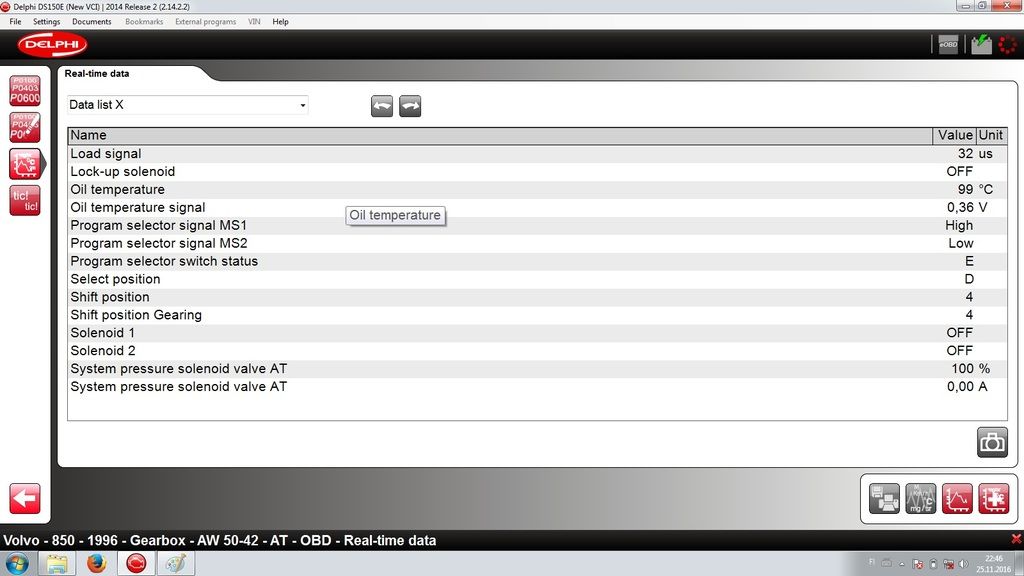Open the VIN menu
The image size is (1024, 576).
tap(254, 22)
